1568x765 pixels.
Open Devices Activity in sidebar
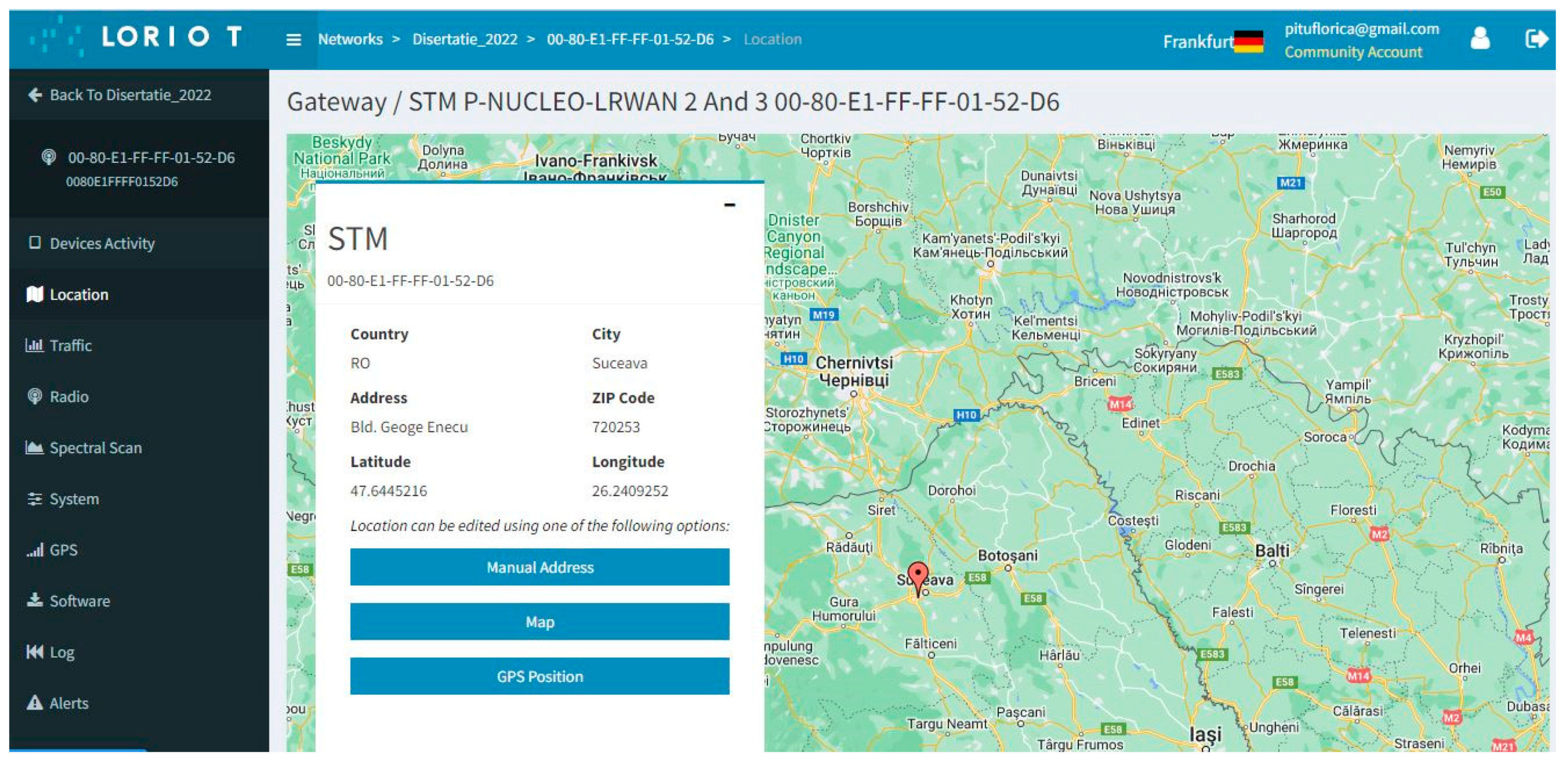click(x=102, y=243)
